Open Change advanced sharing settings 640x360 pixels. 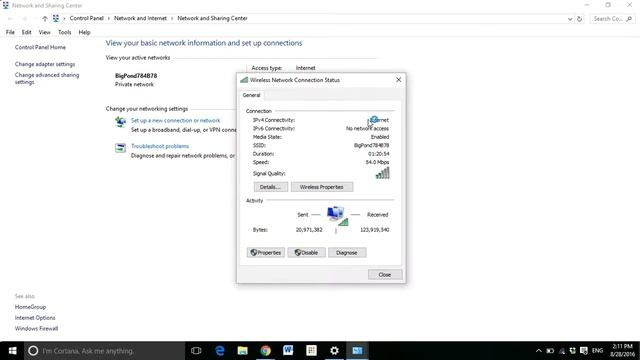pyautogui.click(x=47, y=78)
